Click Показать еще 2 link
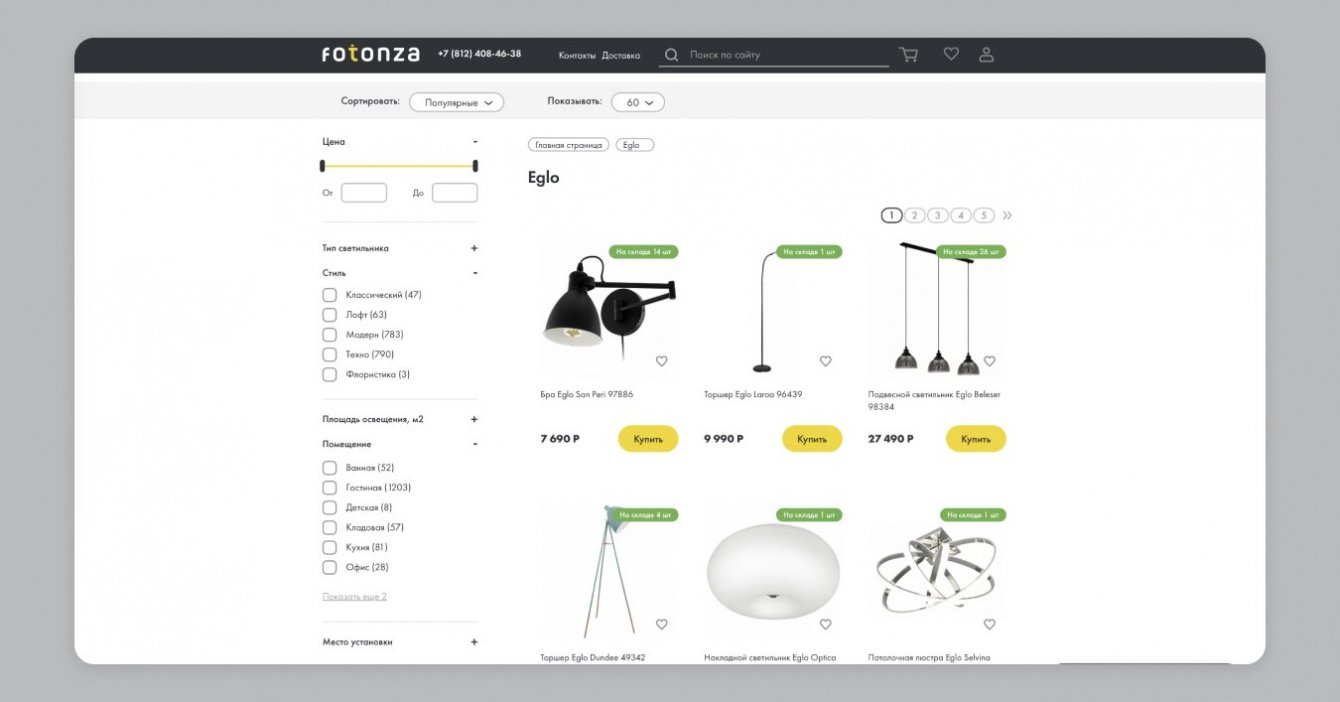The width and height of the screenshot is (1340, 702). [x=354, y=597]
